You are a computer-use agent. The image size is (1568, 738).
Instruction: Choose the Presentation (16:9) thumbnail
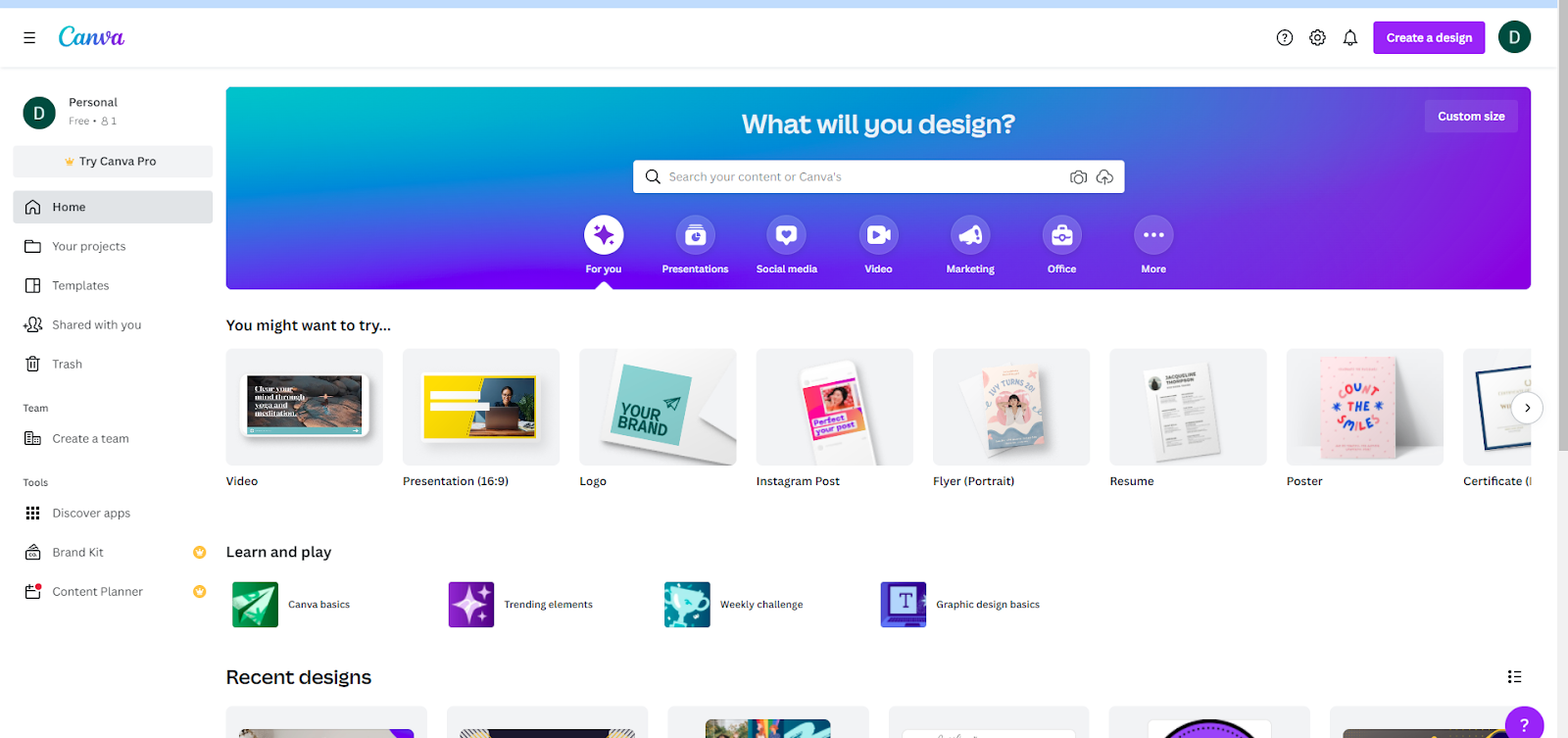481,407
